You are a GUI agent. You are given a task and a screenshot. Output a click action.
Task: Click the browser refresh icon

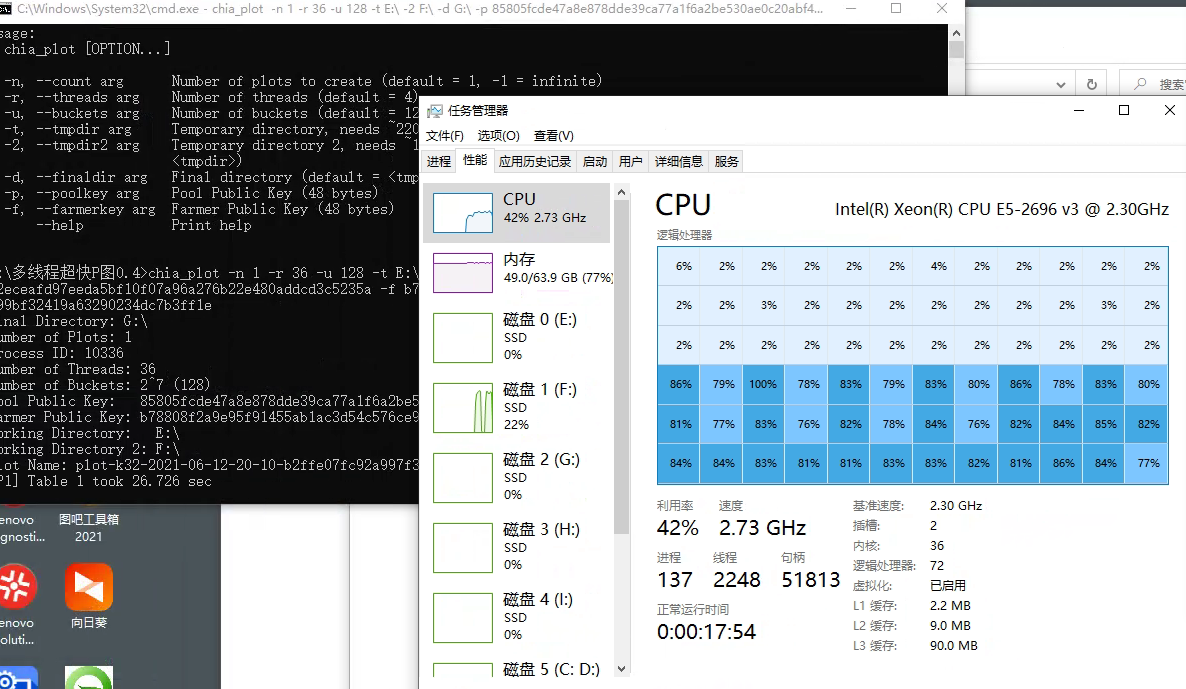tap(1092, 82)
